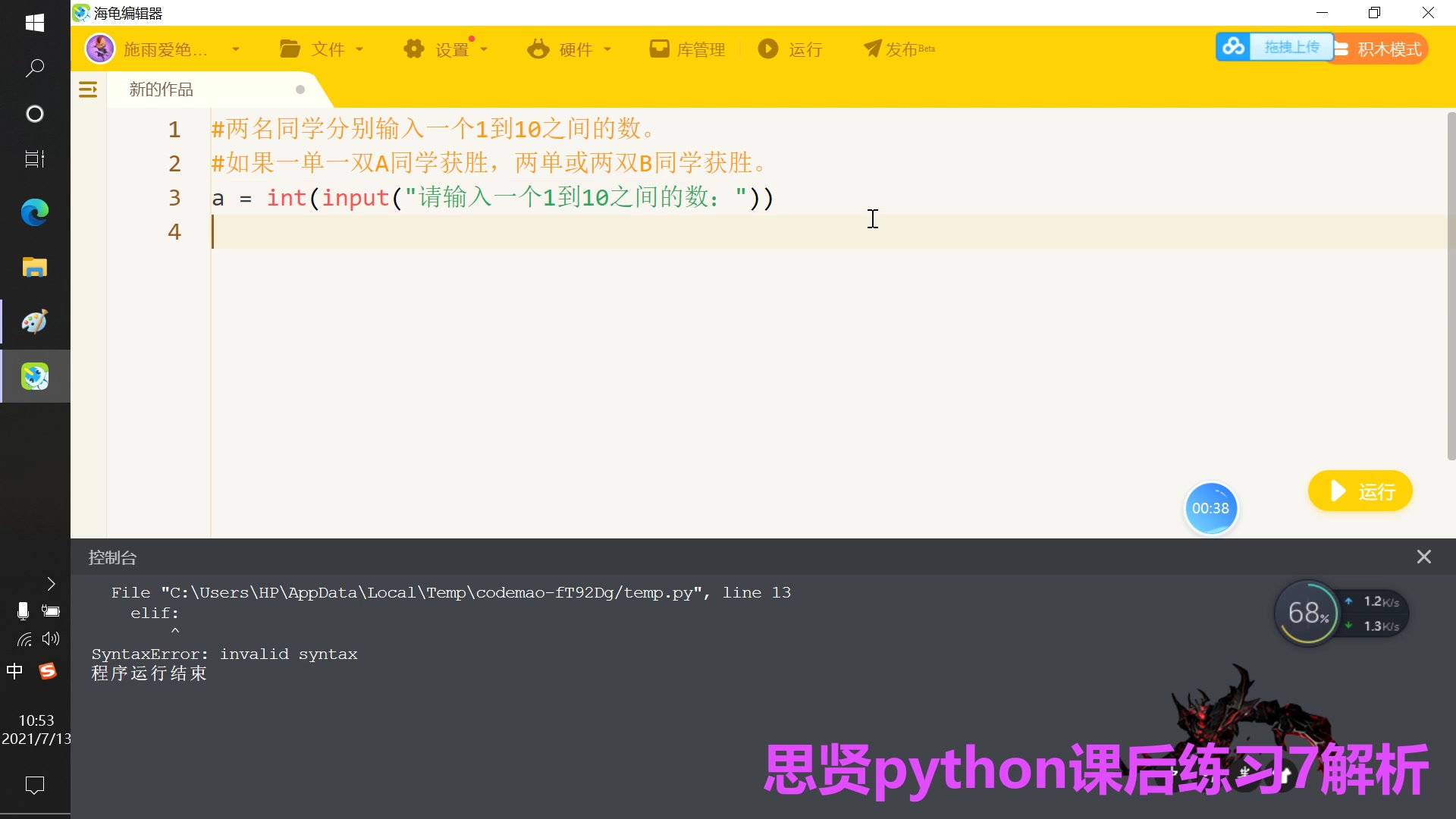Open the Paint app taskbar icon

coord(35,322)
